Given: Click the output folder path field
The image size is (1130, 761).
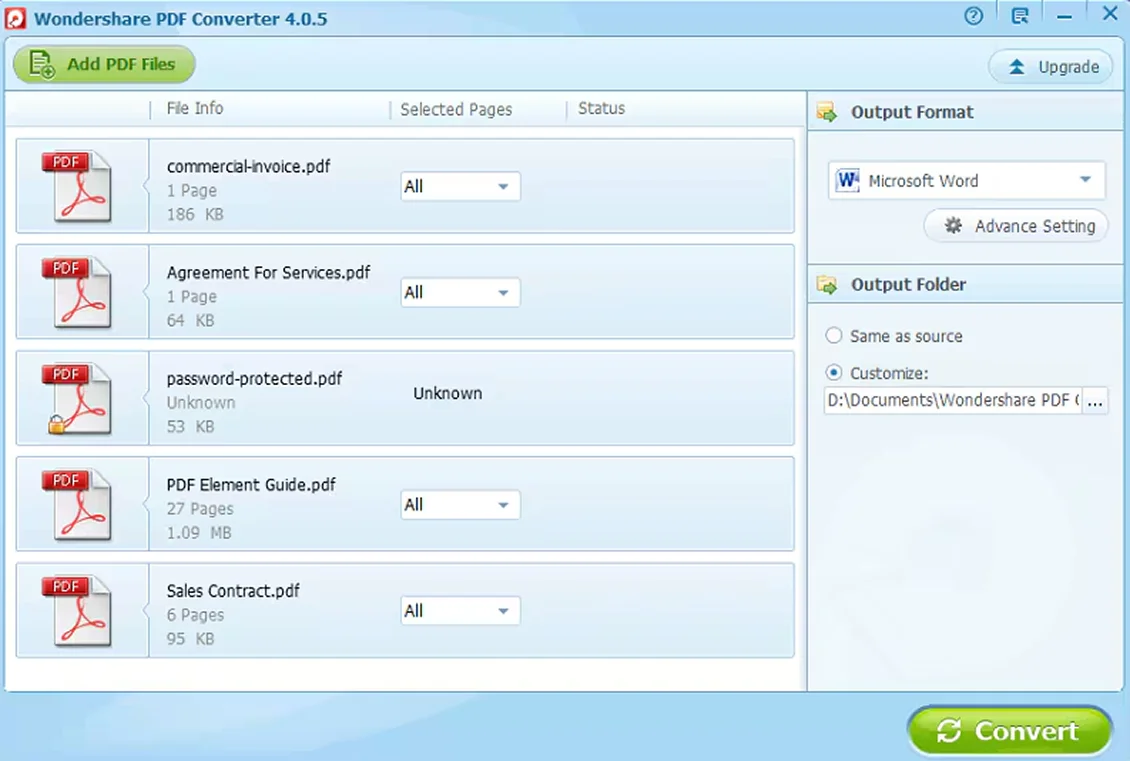Looking at the screenshot, I should pyautogui.click(x=953, y=400).
